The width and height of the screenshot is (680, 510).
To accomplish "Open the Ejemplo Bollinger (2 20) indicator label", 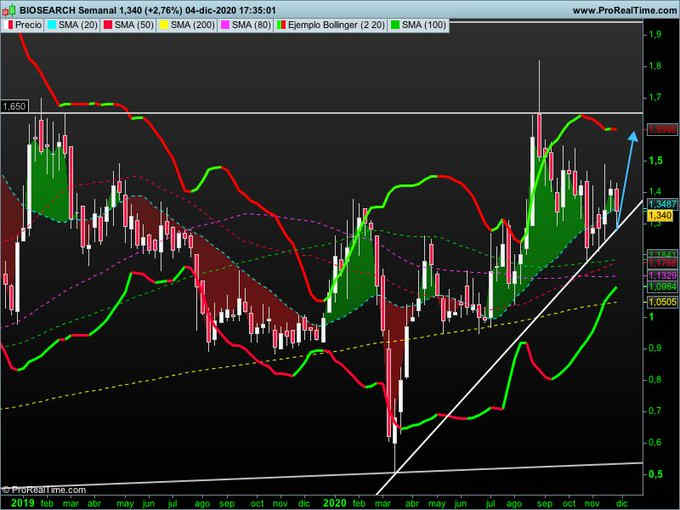I will [336, 25].
